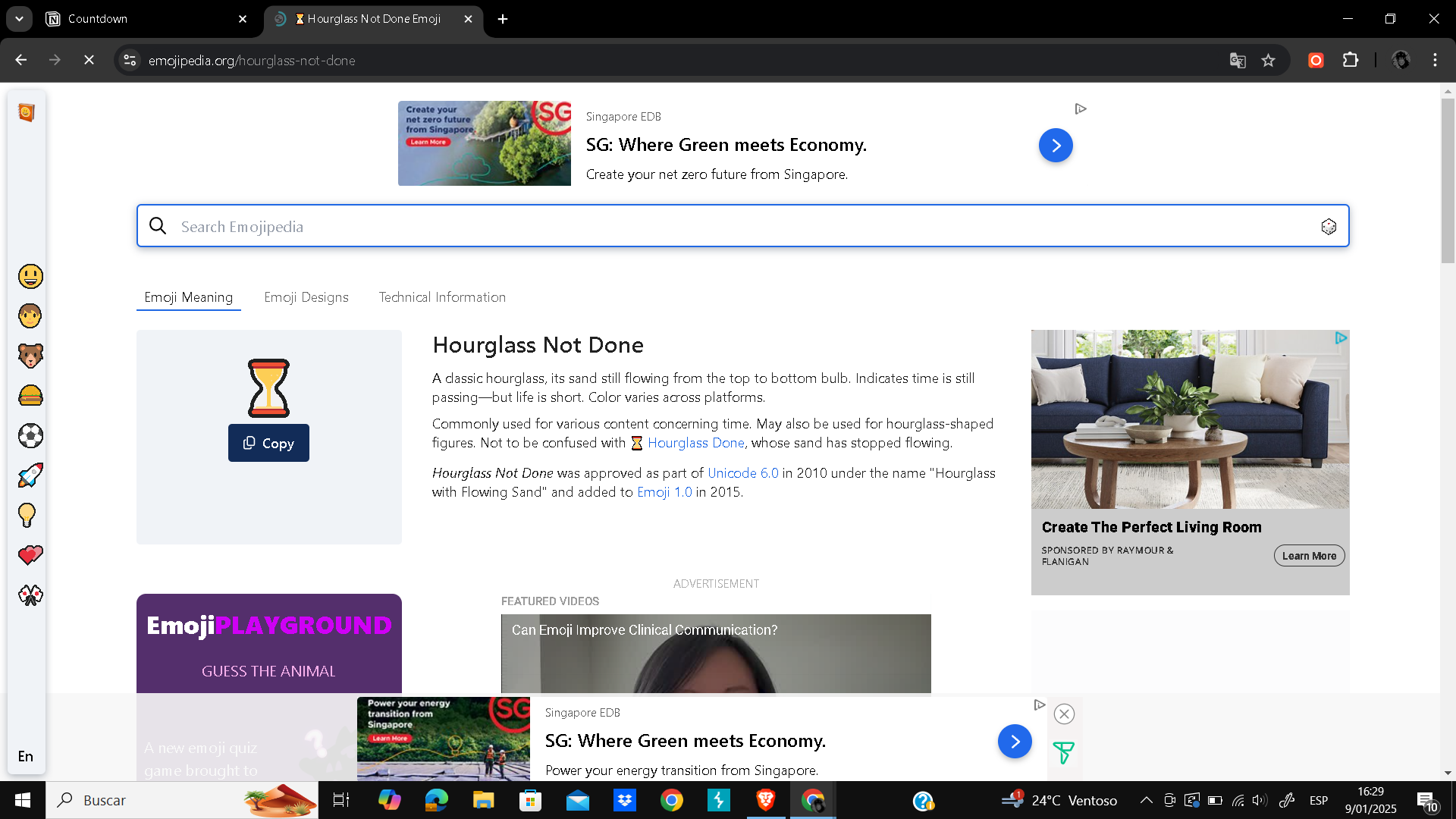Launch Microsoft Edge from taskbar
This screenshot has height=819, width=1456.
click(437, 800)
